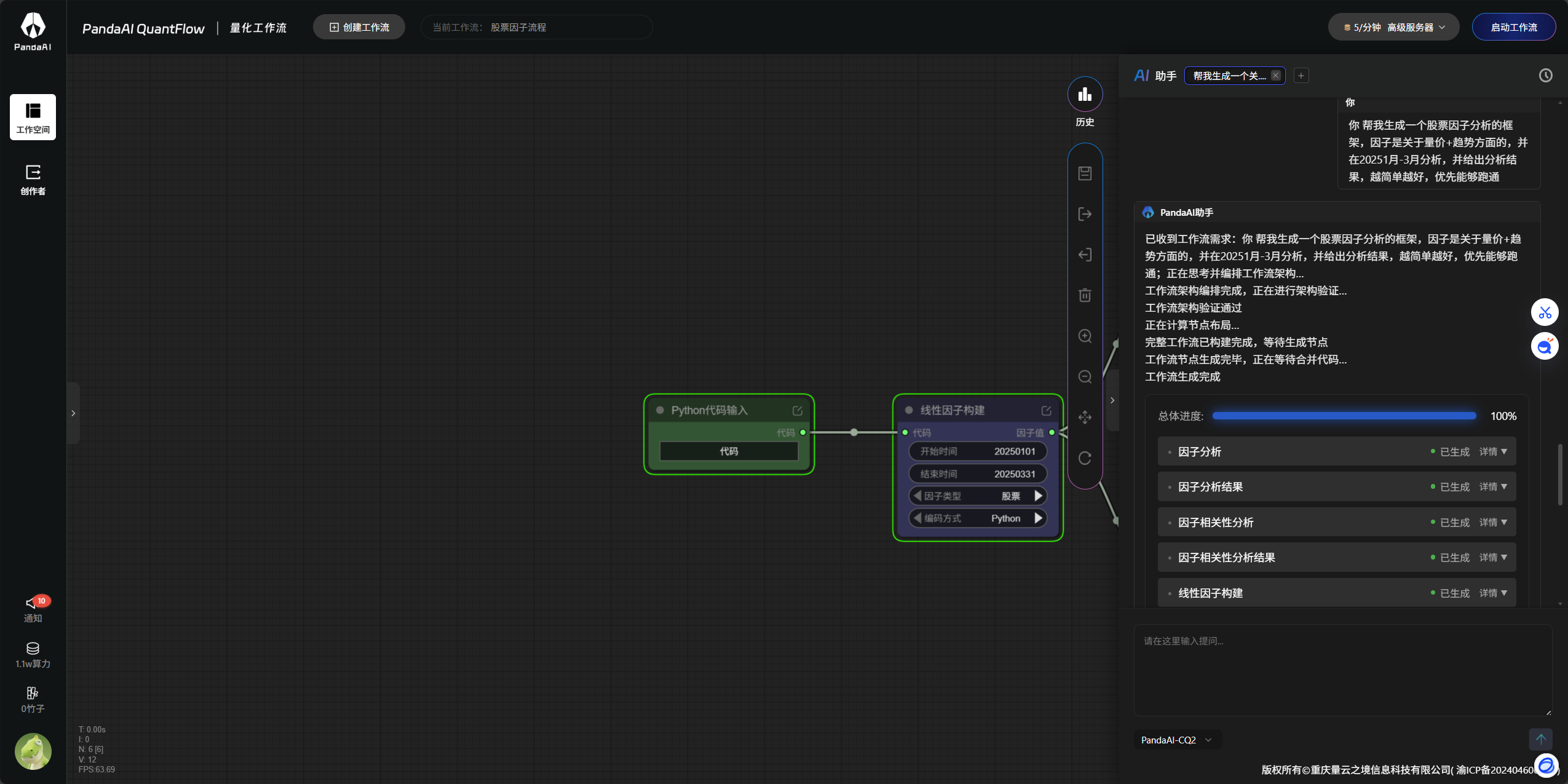Toggle the 线性因子构建 node status dot
This screenshot has width=1568, height=784.
click(909, 410)
